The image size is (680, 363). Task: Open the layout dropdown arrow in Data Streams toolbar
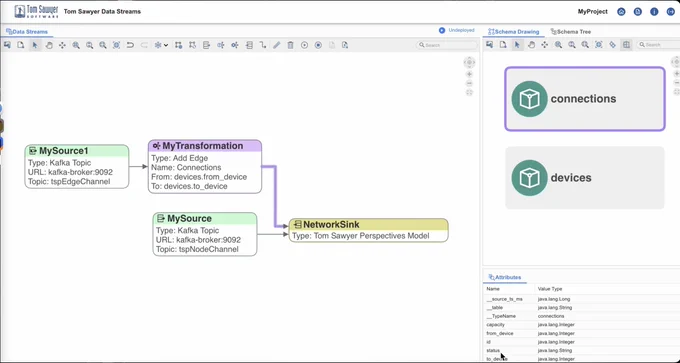click(166, 45)
